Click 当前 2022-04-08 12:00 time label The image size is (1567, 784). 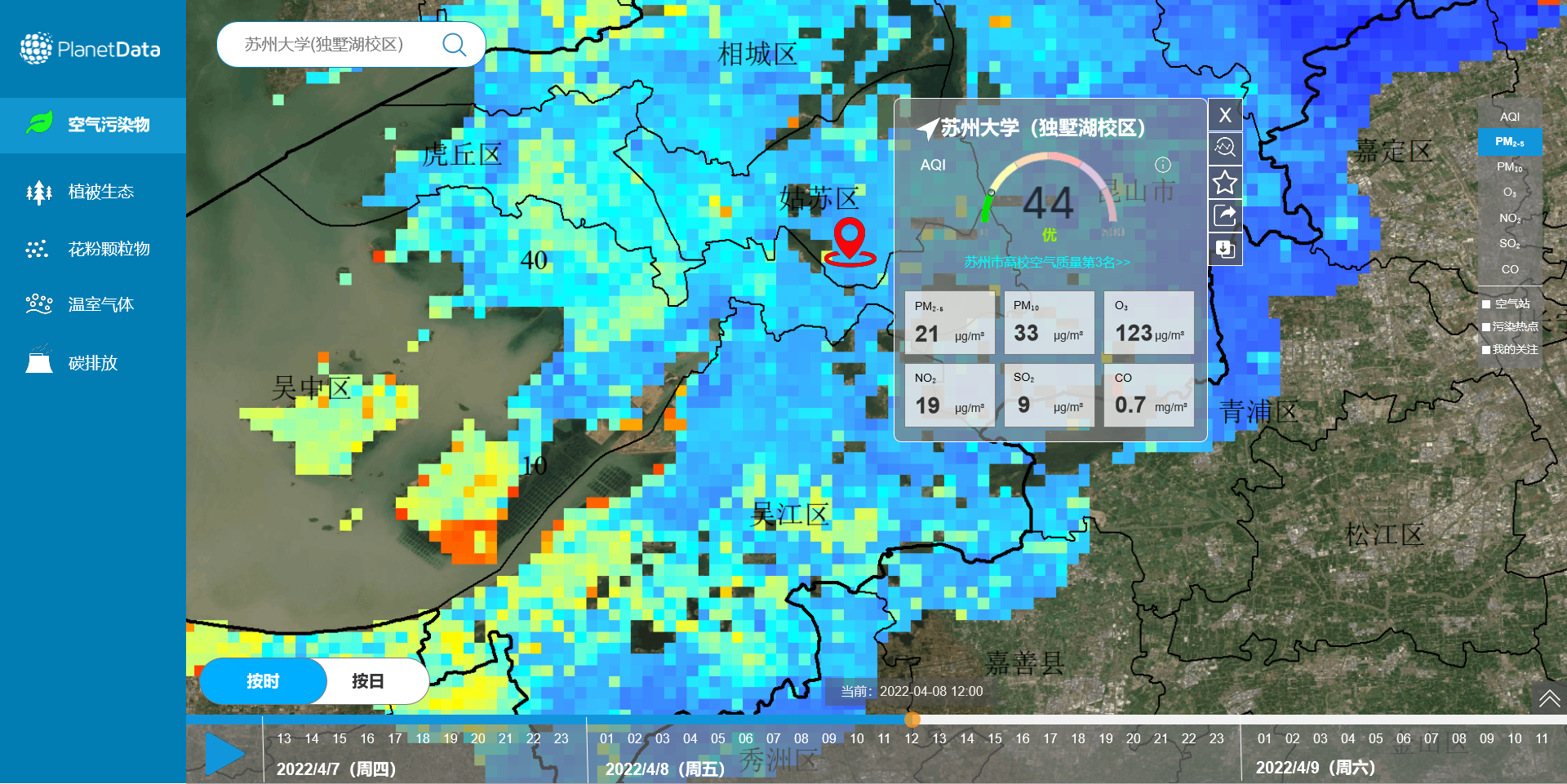point(912,691)
